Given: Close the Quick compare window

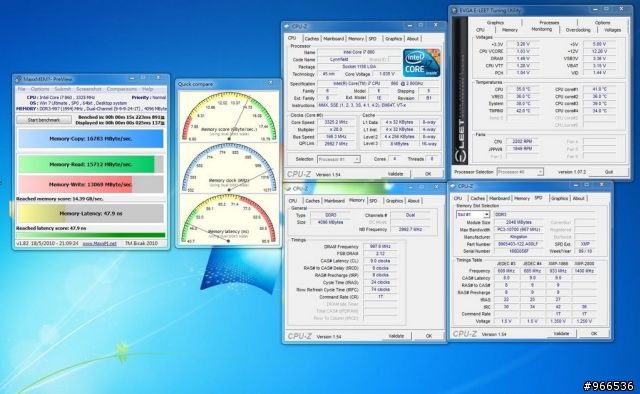Looking at the screenshot, I should coord(270,83).
